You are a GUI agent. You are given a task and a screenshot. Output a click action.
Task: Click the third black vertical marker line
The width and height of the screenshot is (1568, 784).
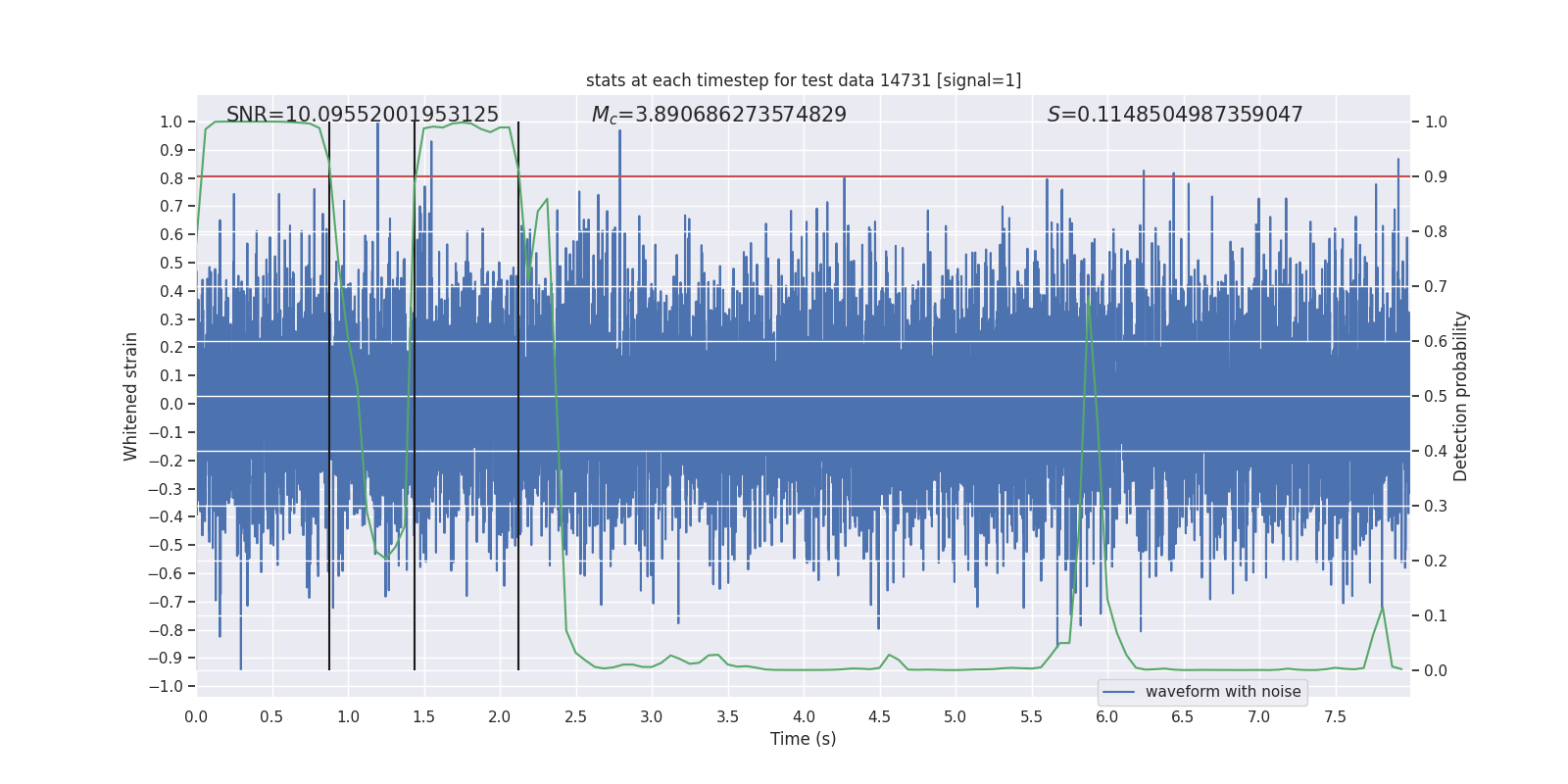coord(518,392)
